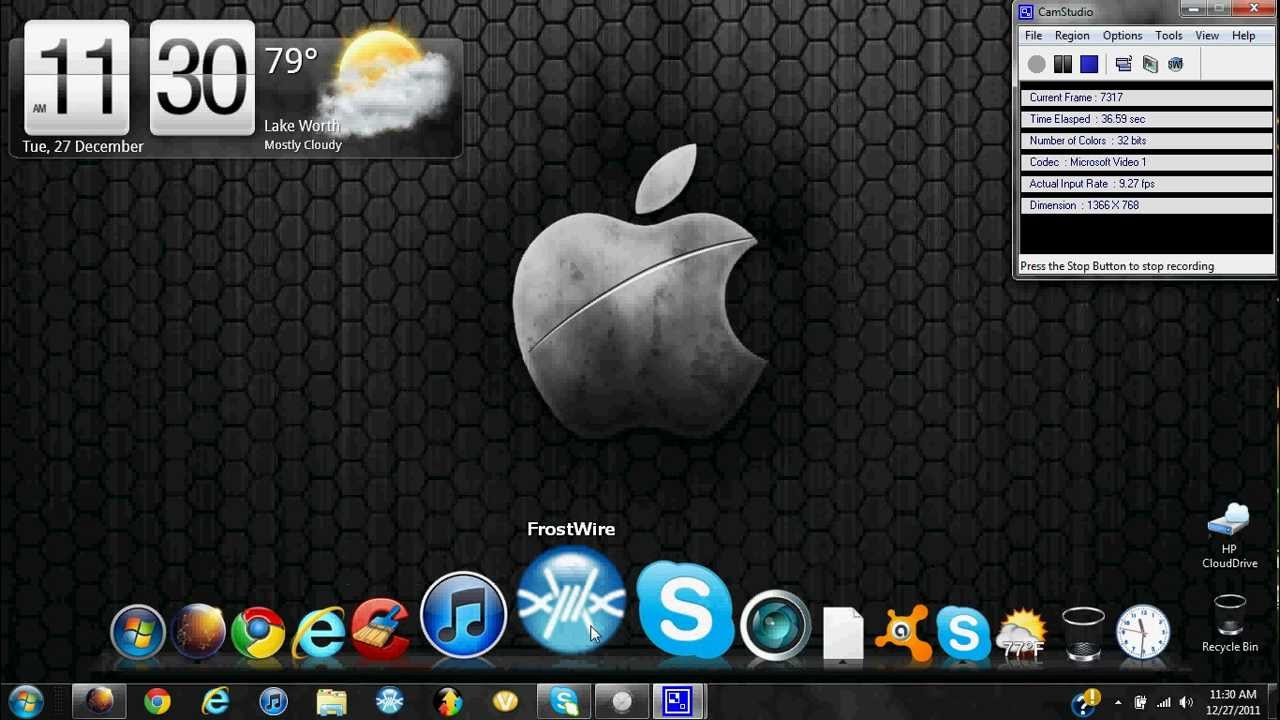Open the Help menu in CamStudio
The width and height of the screenshot is (1280, 720).
pos(1243,35)
